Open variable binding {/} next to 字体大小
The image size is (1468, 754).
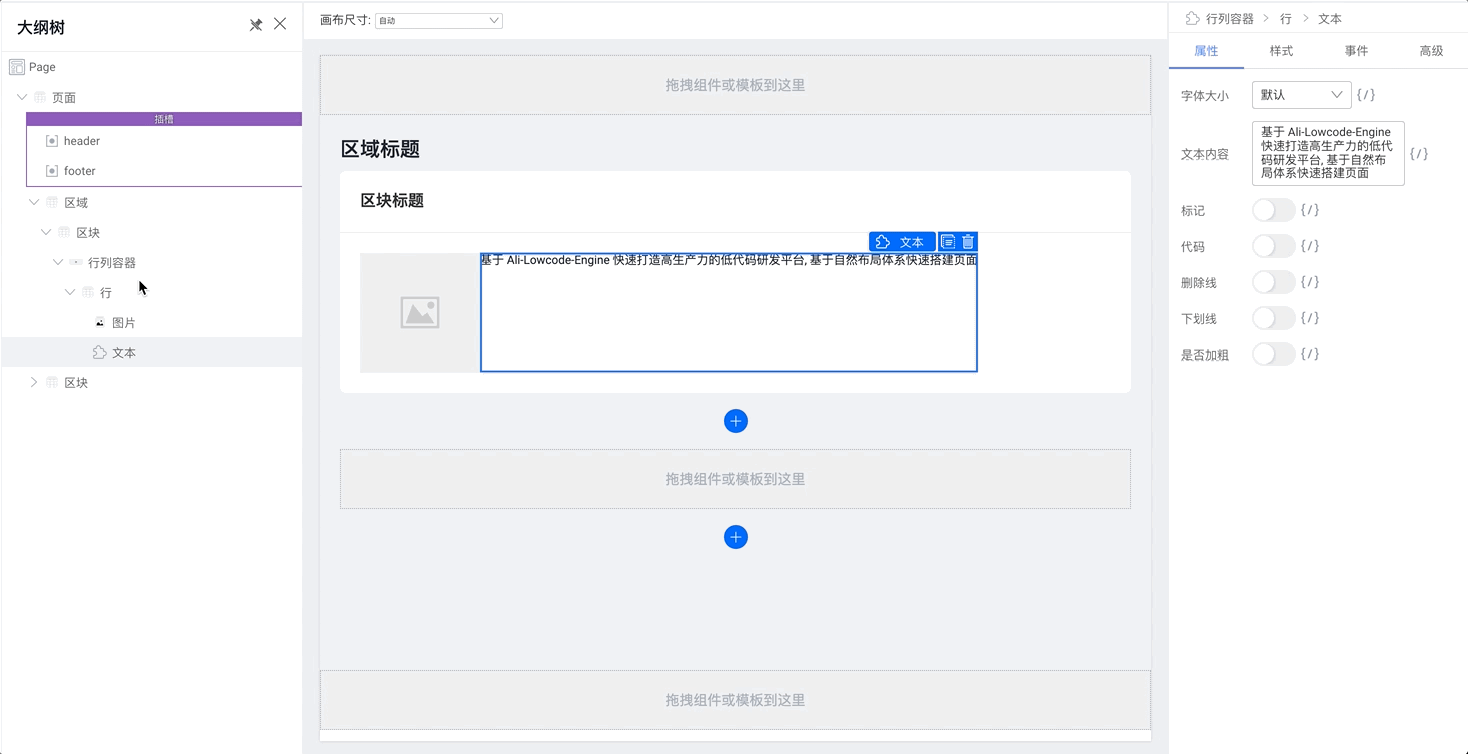pos(1368,94)
